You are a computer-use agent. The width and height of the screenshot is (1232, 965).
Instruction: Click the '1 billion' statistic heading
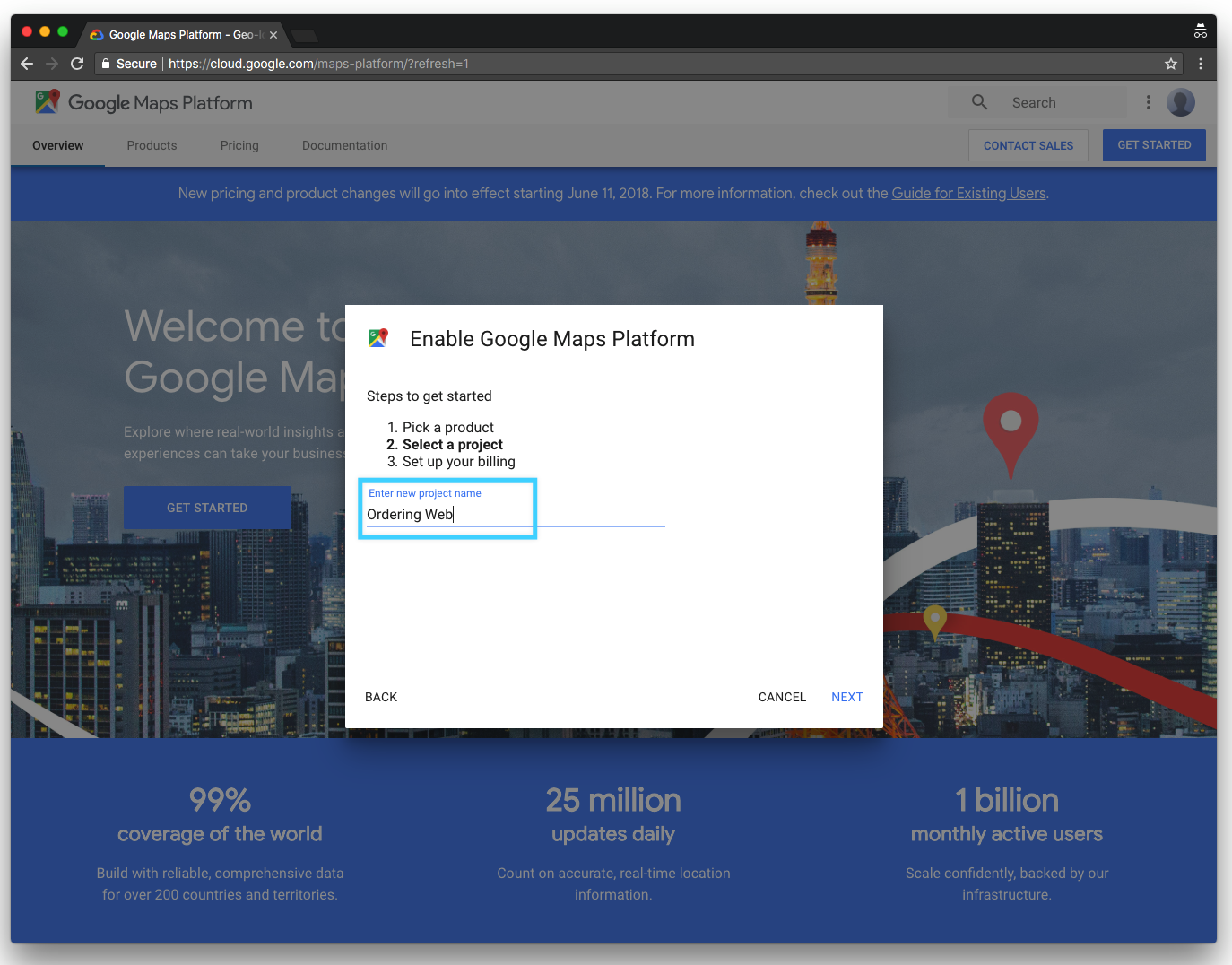pyautogui.click(x=1007, y=799)
